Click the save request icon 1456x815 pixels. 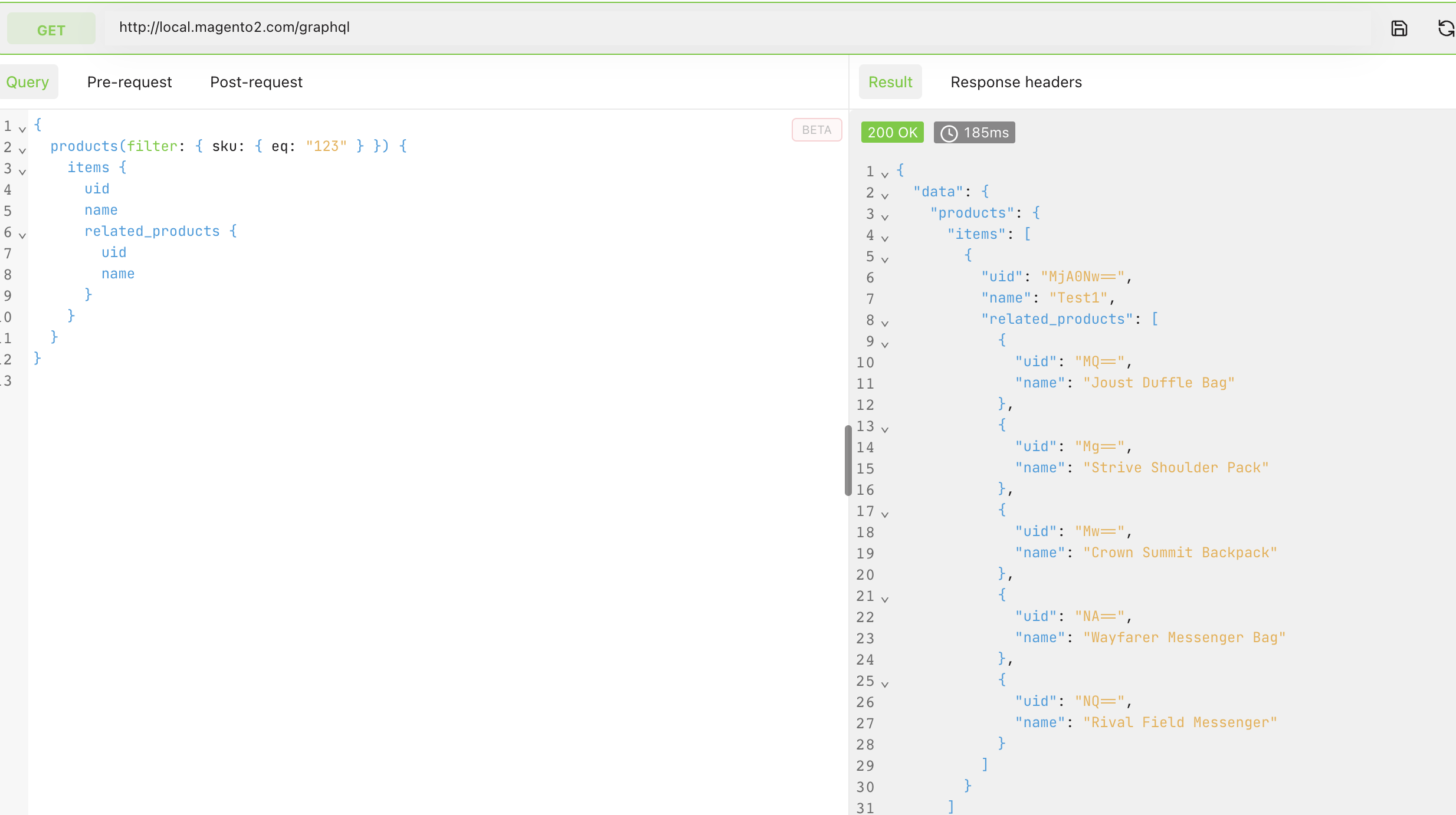pyautogui.click(x=1399, y=28)
